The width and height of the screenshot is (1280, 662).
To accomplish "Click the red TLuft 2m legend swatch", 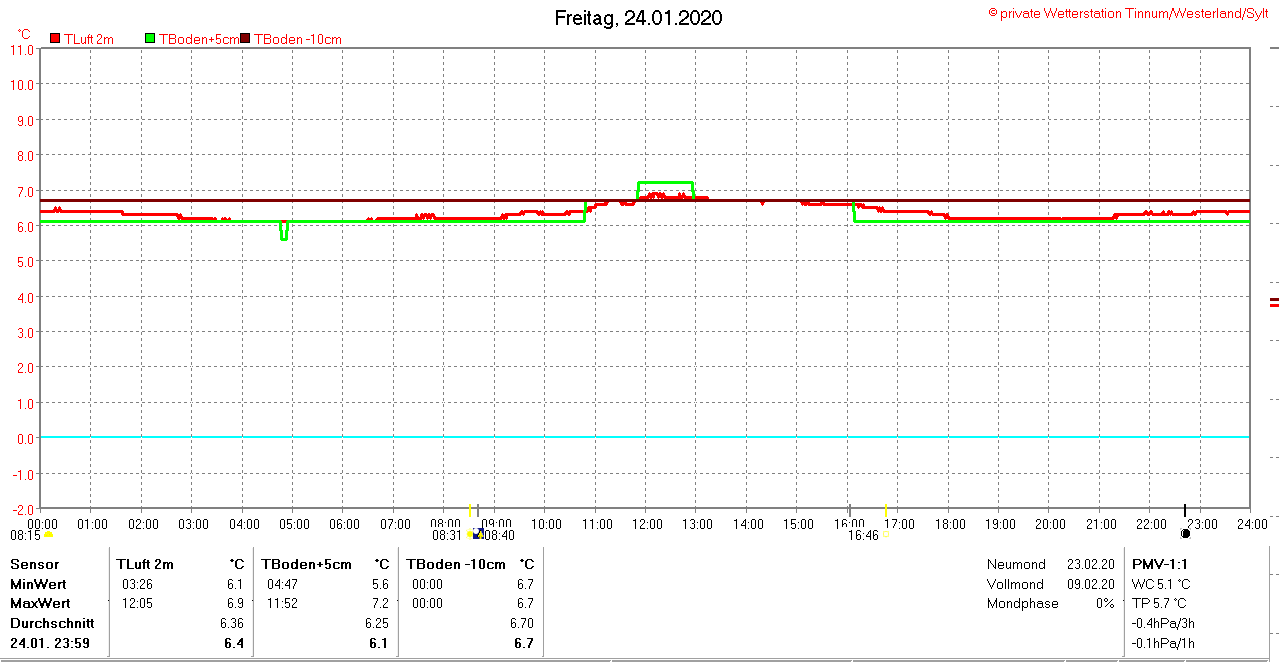I will (x=55, y=39).
